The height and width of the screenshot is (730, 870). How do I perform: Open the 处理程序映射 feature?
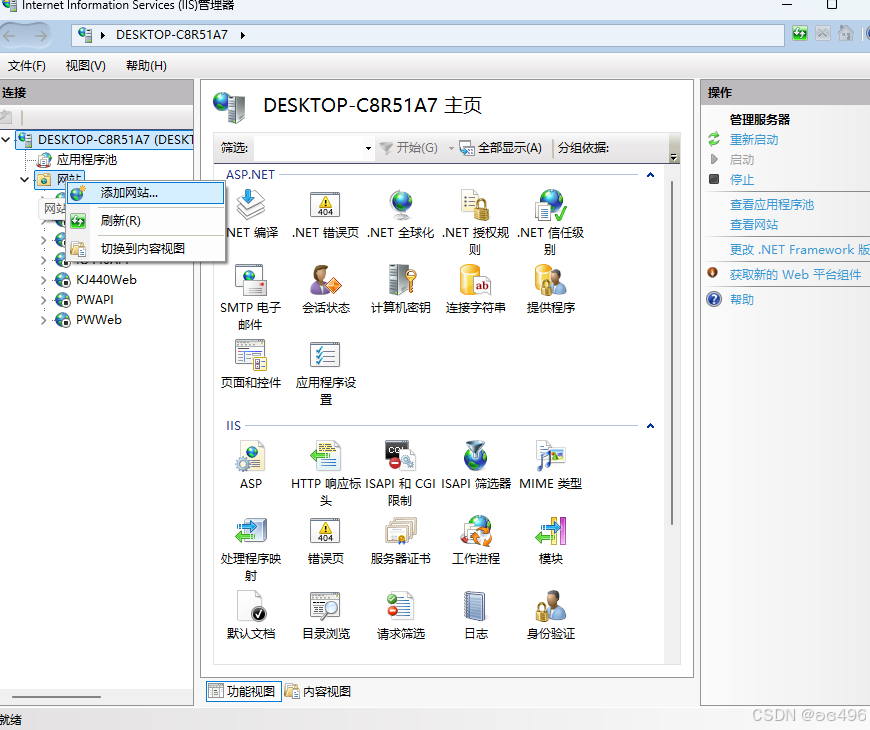click(250, 549)
